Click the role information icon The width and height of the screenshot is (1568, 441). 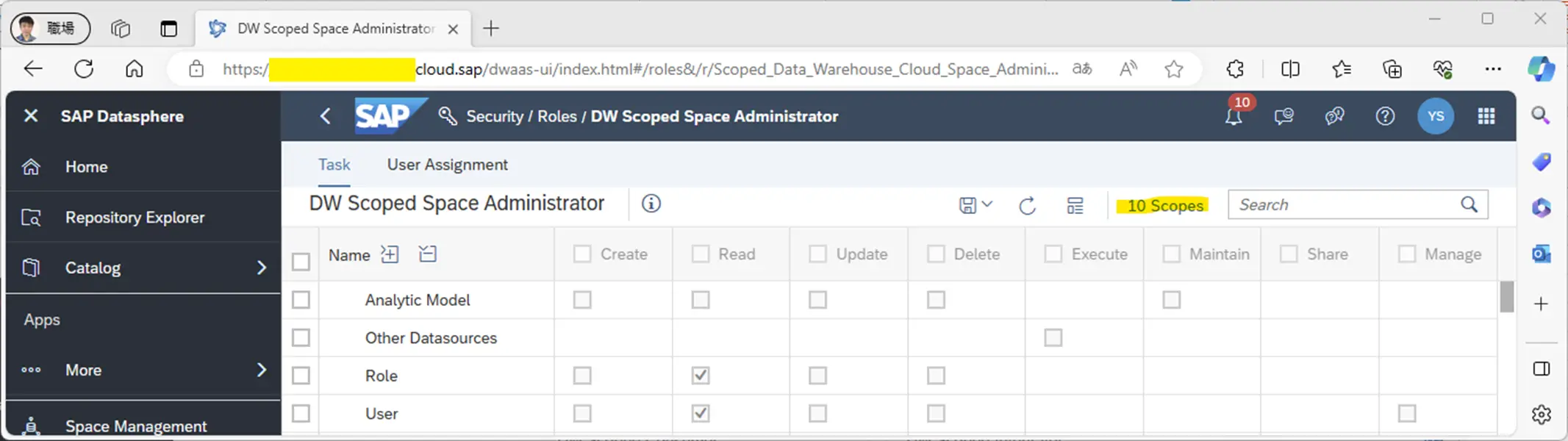pos(651,204)
